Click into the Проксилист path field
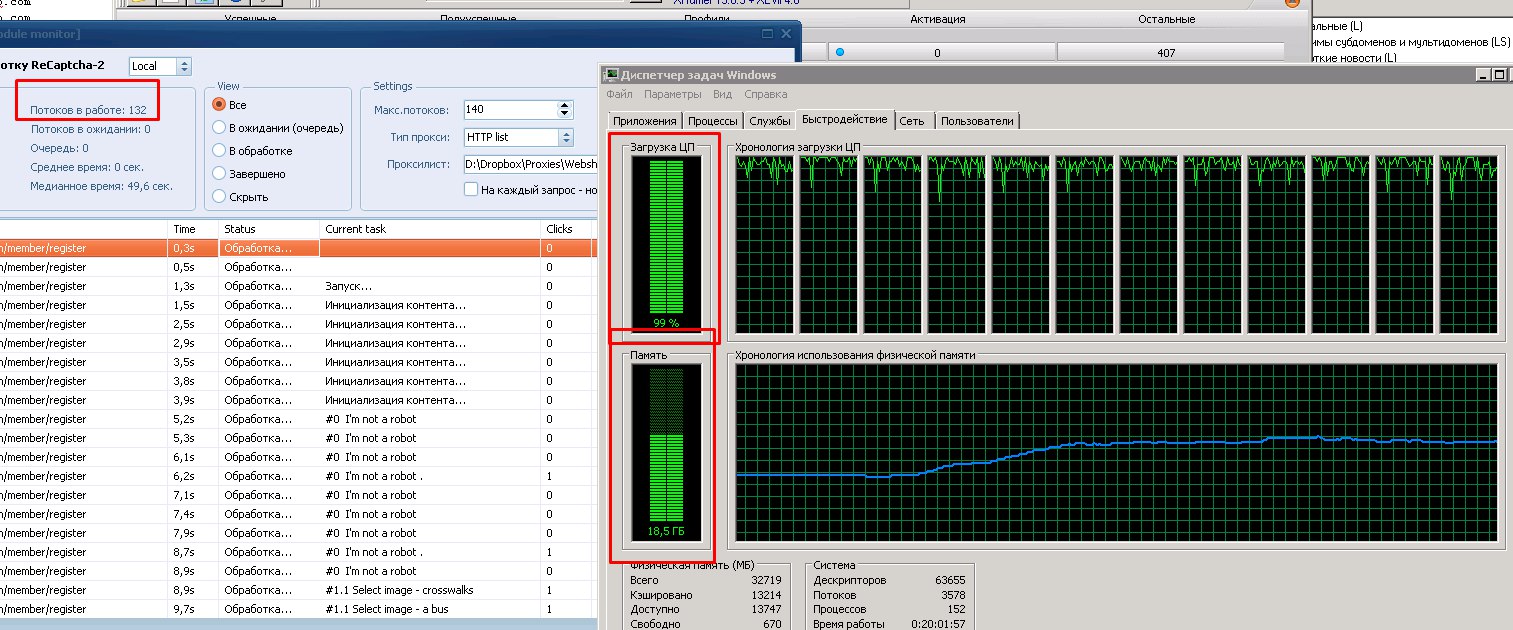Screen dimensions: 1513x630 pos(530,164)
